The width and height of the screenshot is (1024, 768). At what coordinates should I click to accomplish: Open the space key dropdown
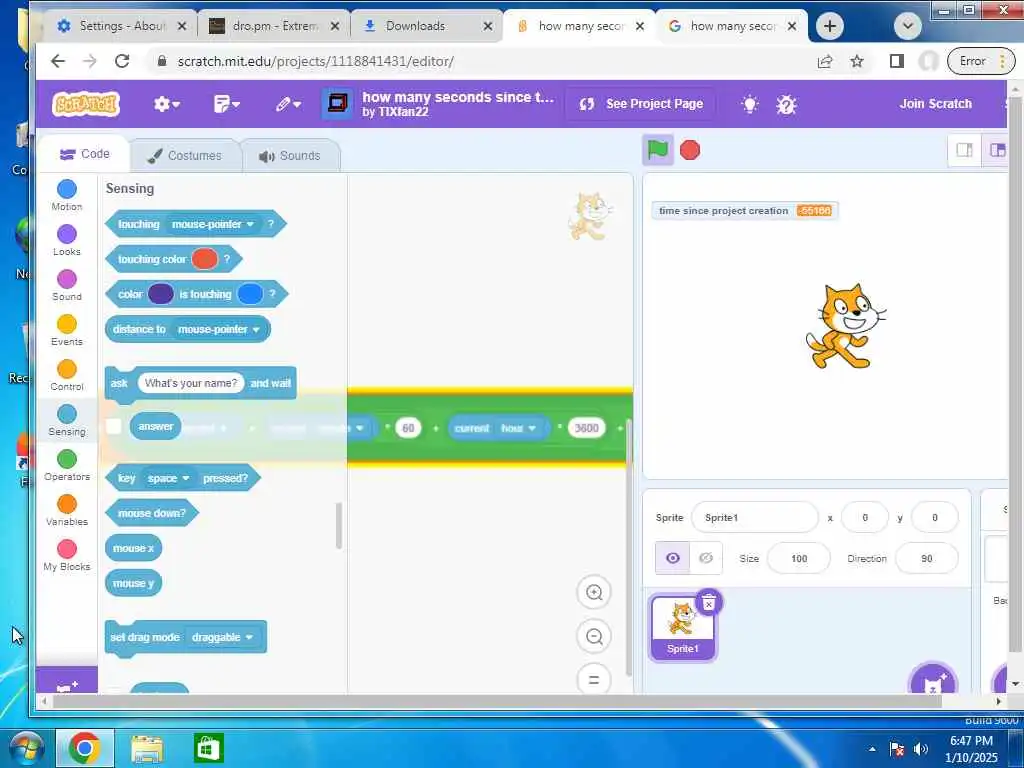(168, 478)
